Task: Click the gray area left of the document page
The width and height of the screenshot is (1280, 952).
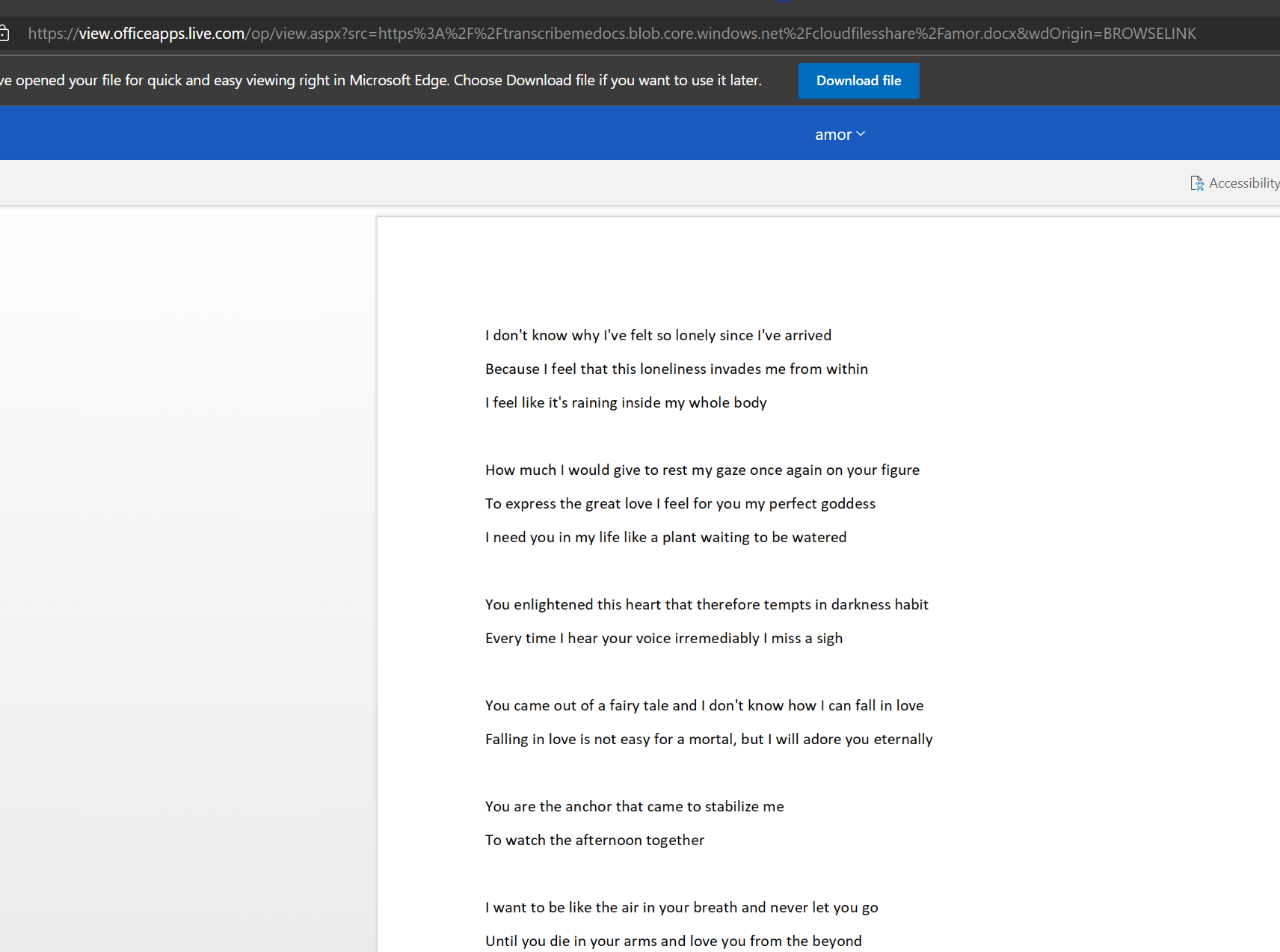Action: click(x=187, y=523)
